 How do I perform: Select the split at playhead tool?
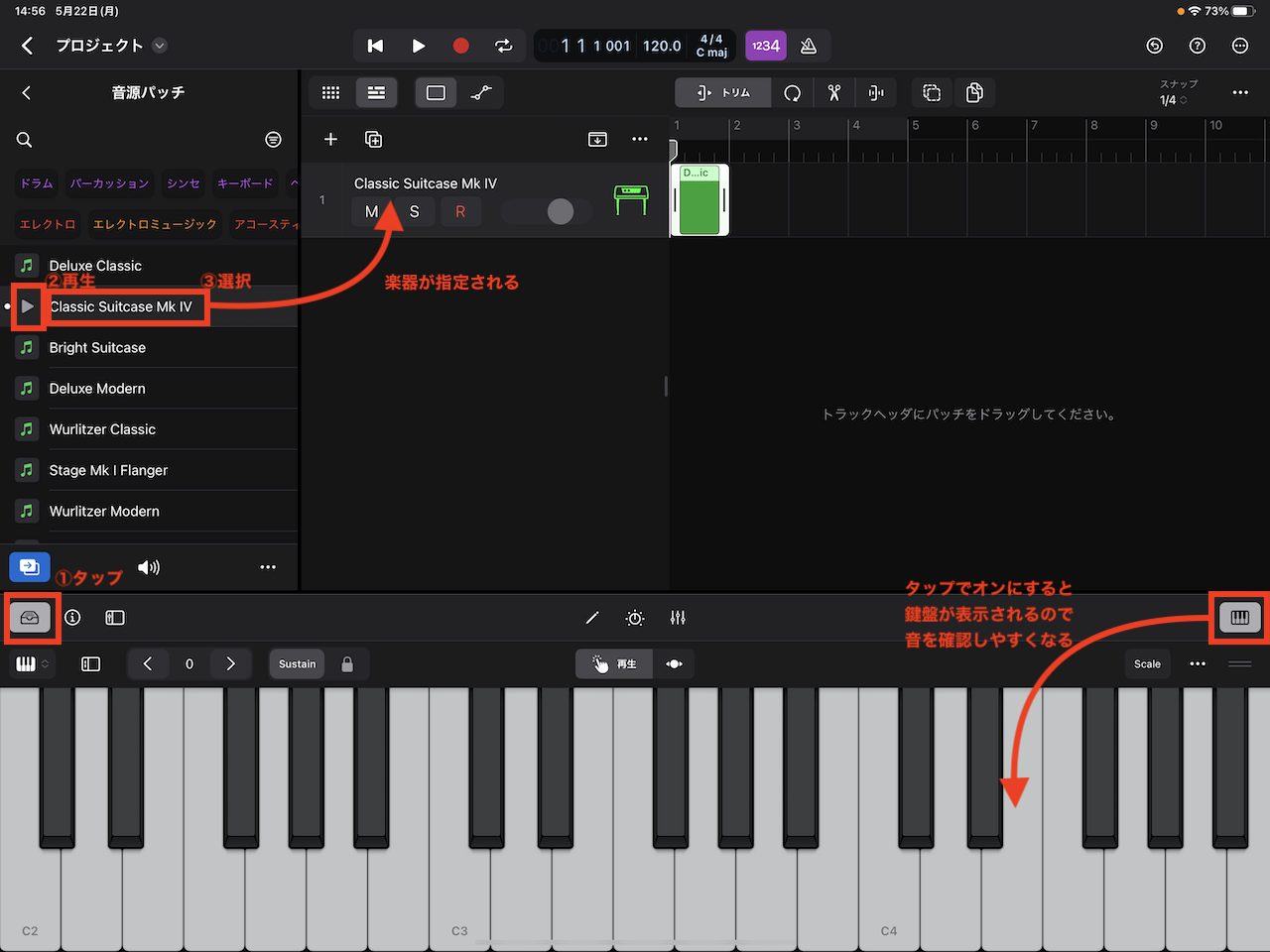point(876,92)
